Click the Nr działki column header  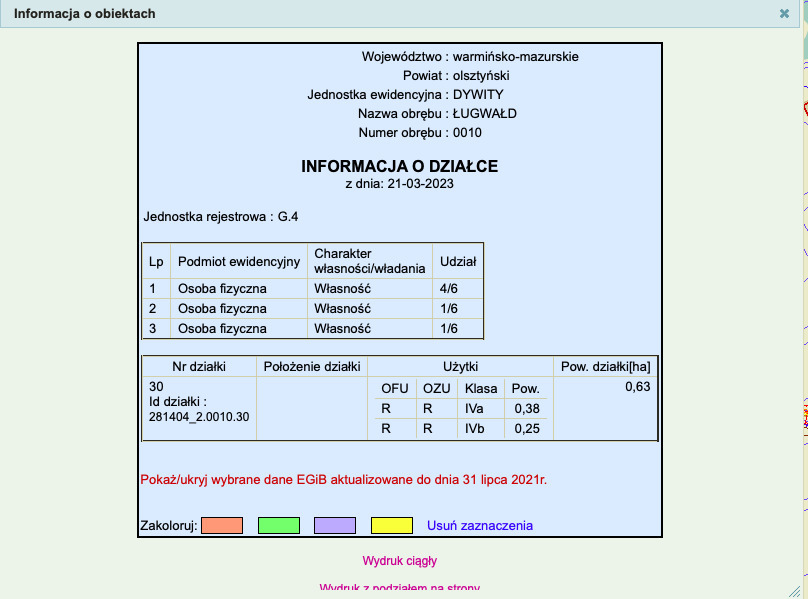point(199,366)
